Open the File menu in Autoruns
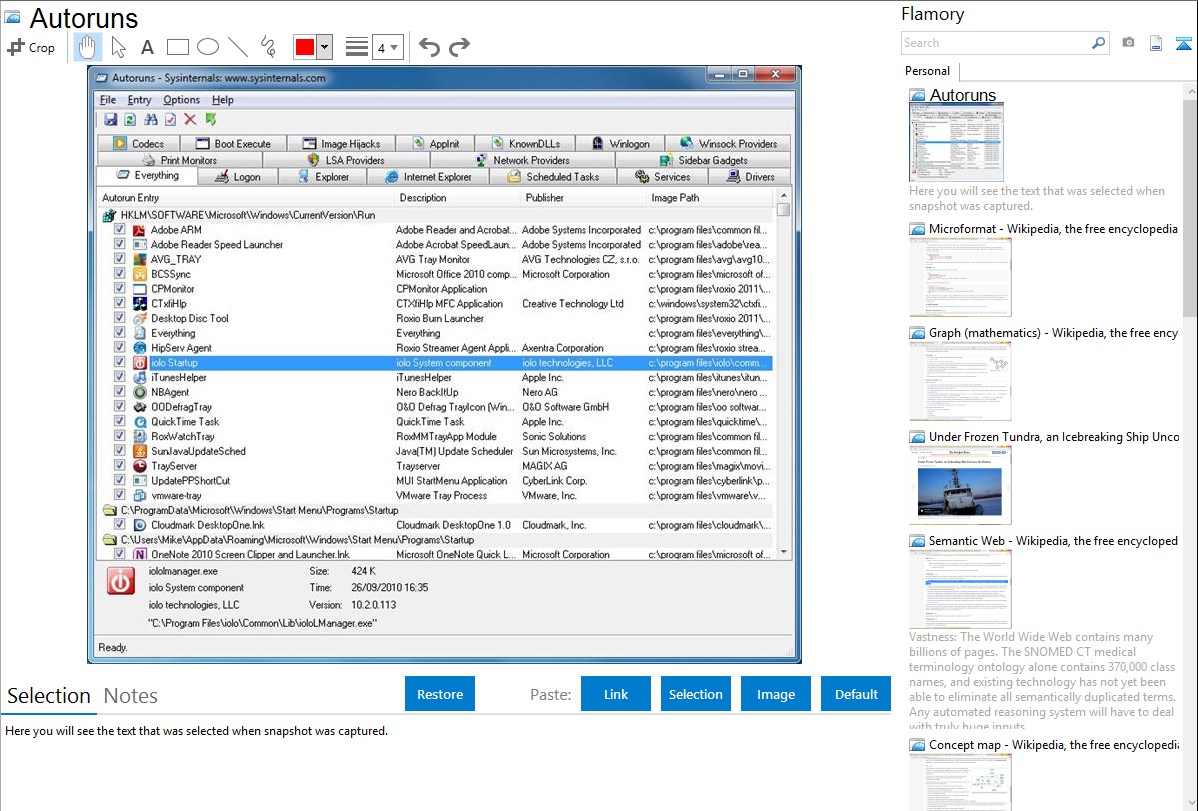Viewport: 1198px width, 811px height. pyautogui.click(x=108, y=100)
